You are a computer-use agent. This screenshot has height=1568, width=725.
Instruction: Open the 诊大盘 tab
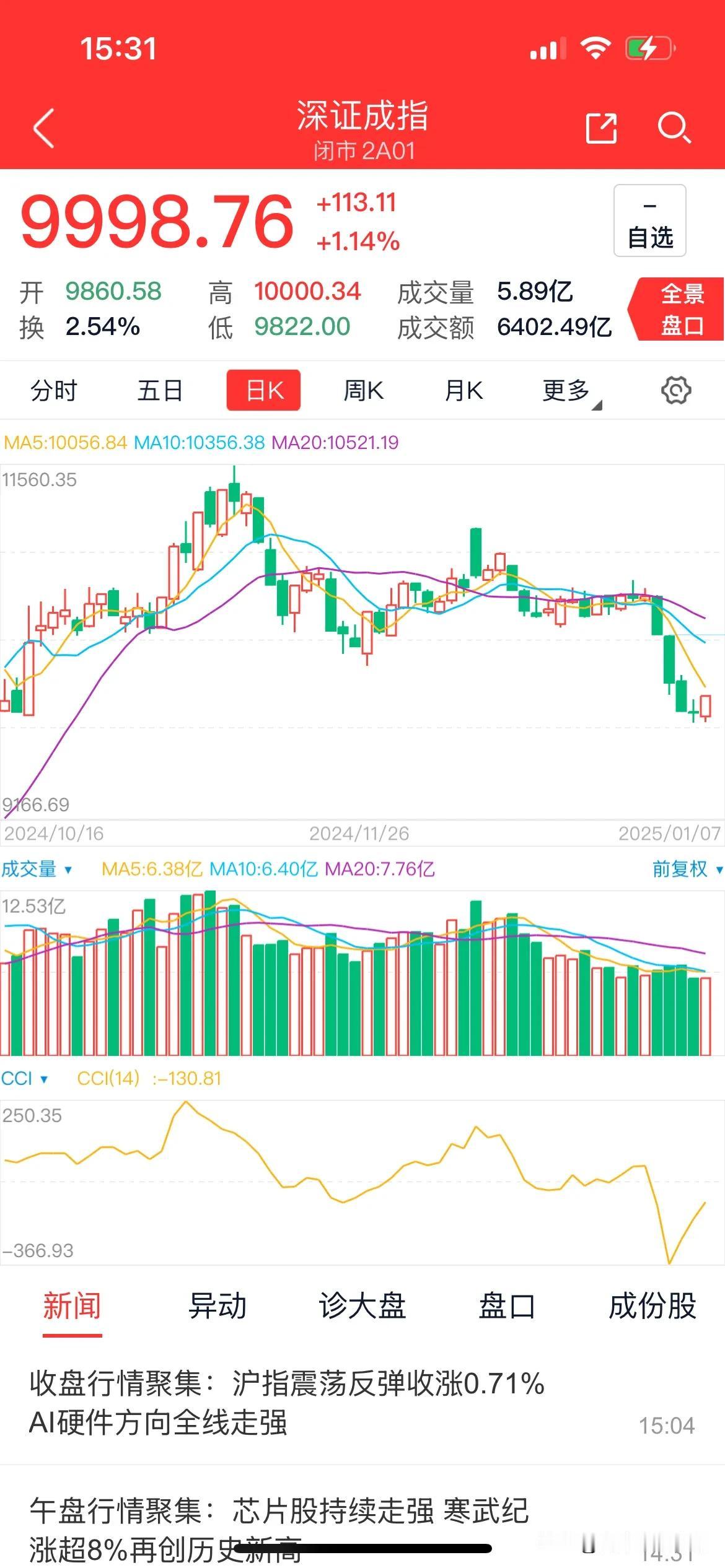pos(362,1305)
